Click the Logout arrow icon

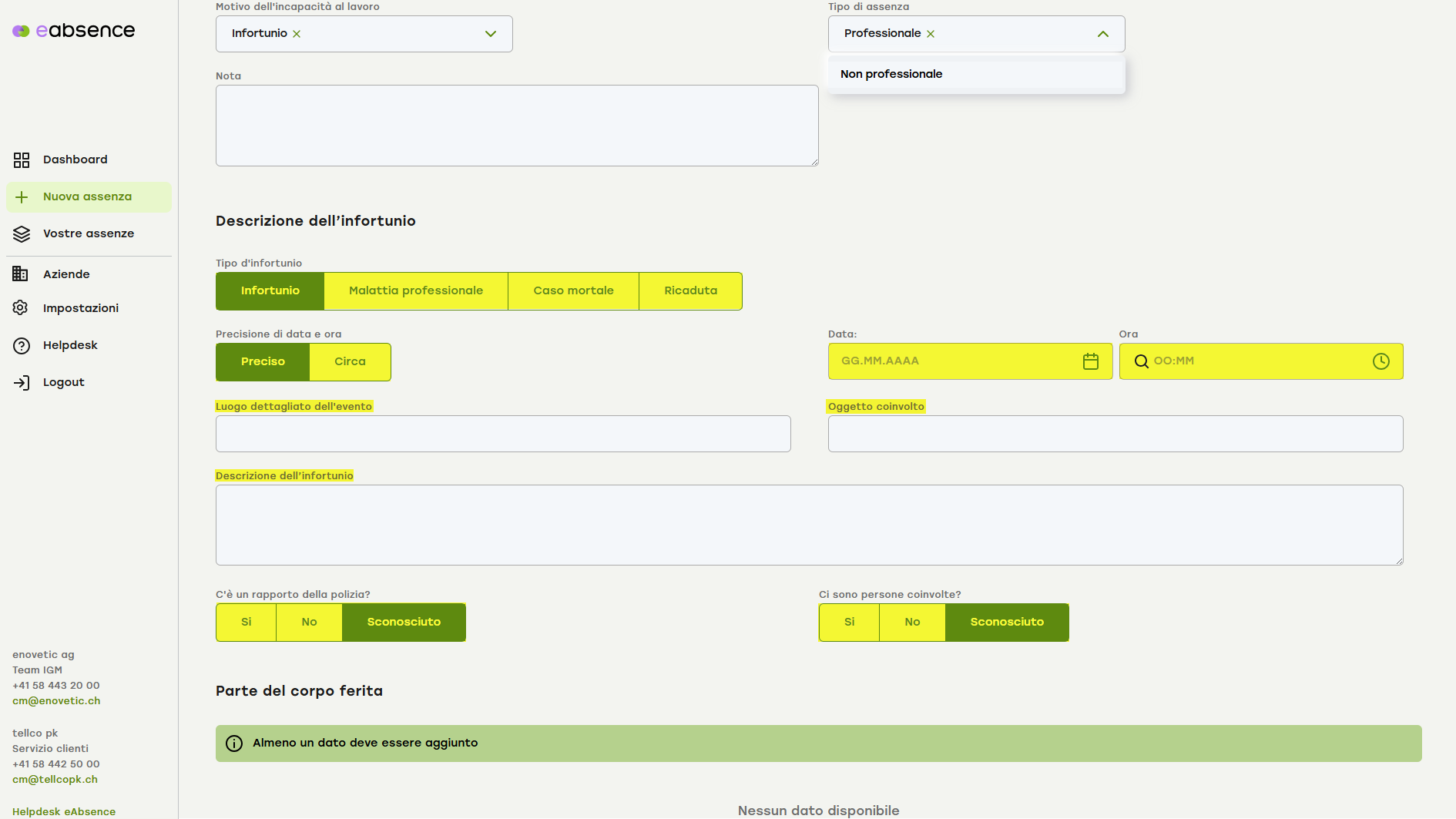click(x=22, y=383)
